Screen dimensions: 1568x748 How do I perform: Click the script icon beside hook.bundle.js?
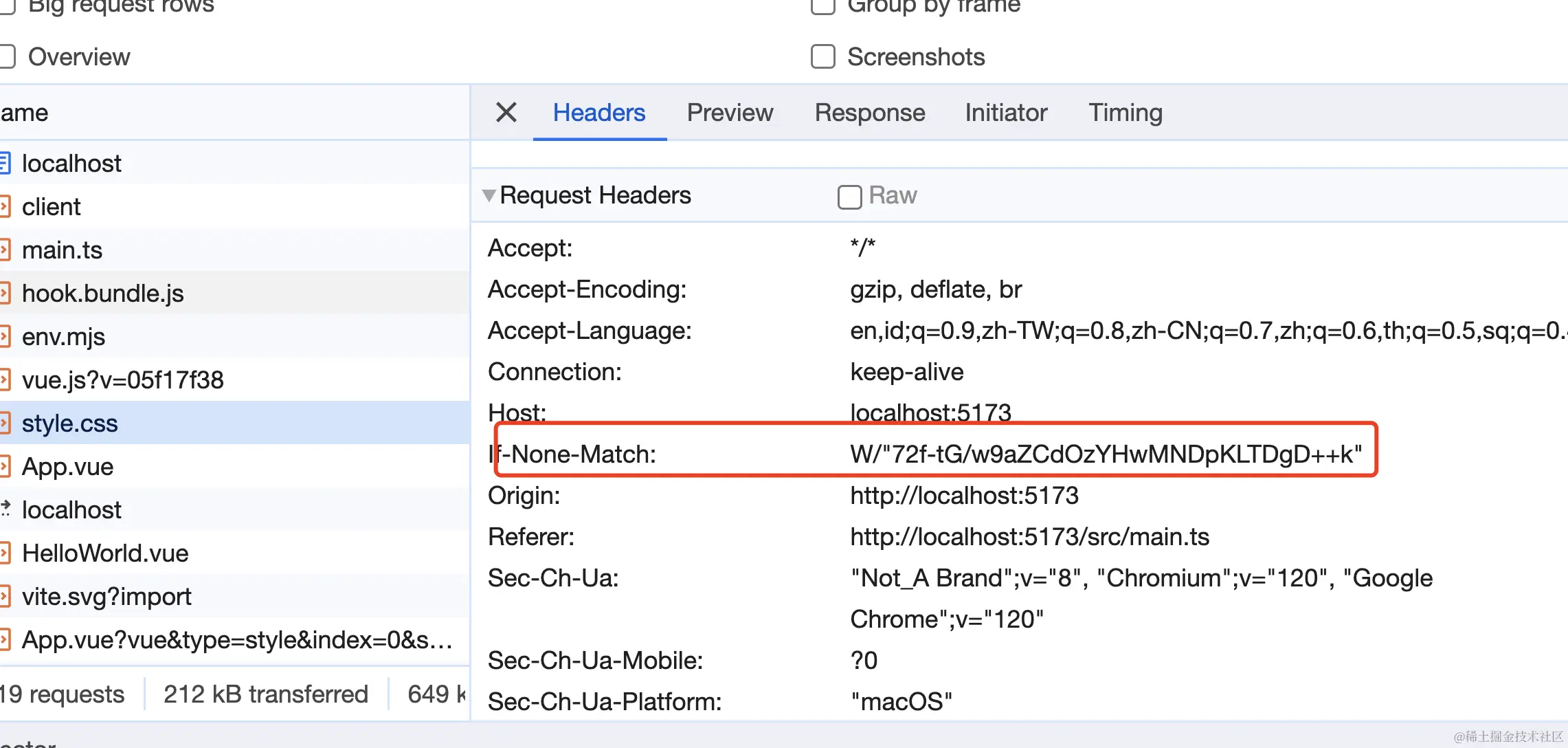pos(4,294)
